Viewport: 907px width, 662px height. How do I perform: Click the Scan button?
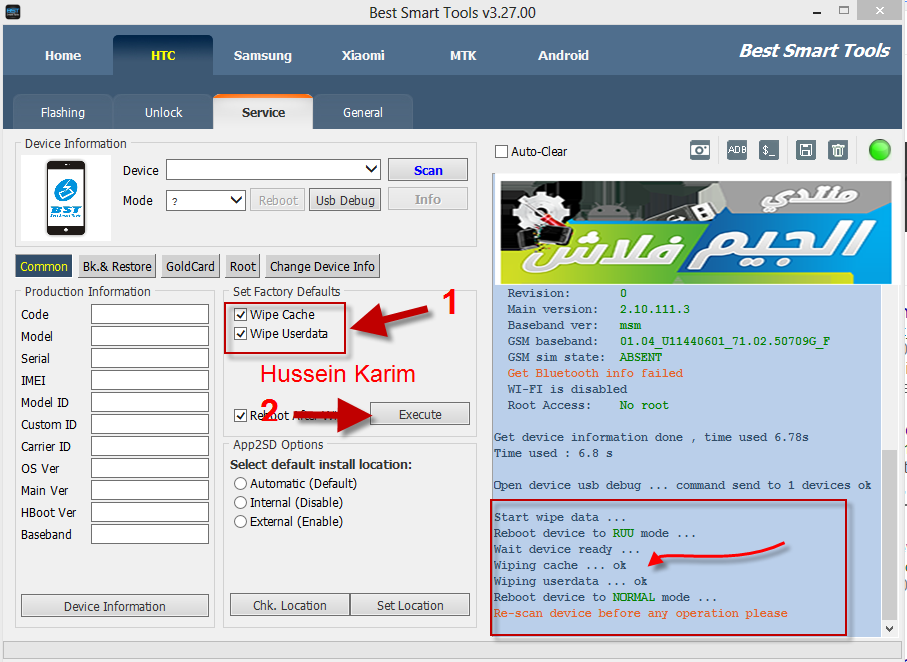pyautogui.click(x=428, y=170)
